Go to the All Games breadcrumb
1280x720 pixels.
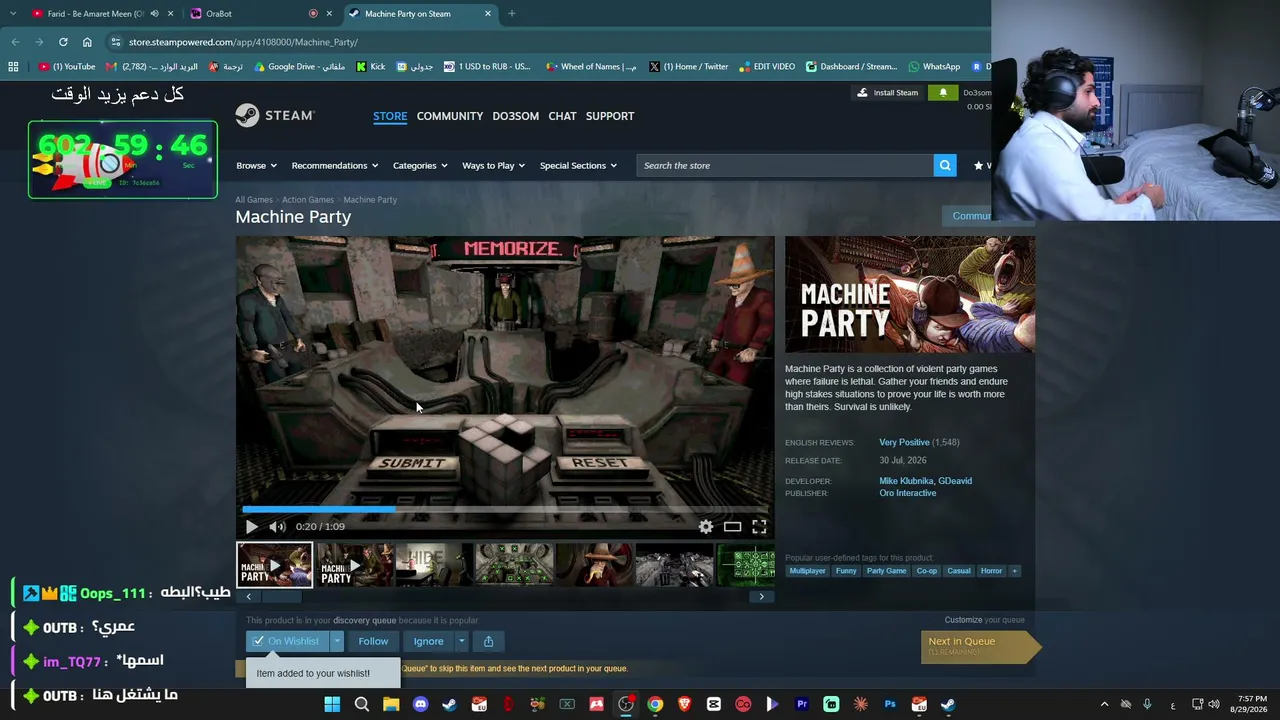click(254, 200)
